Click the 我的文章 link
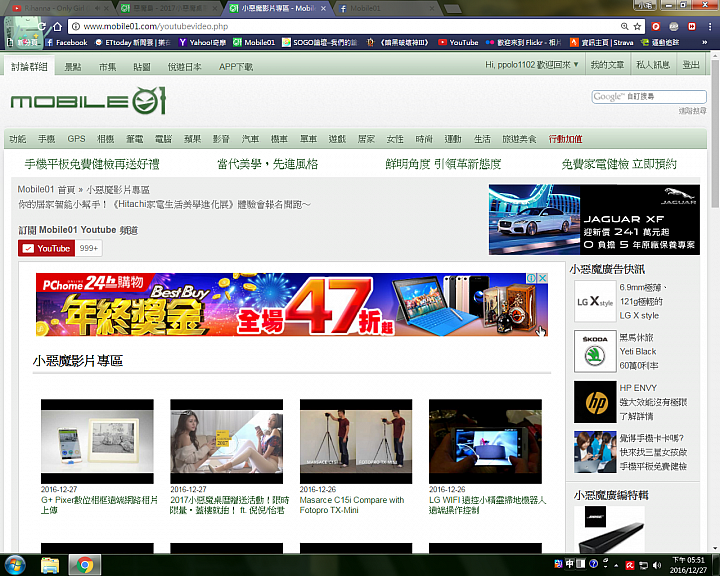 (x=607, y=65)
